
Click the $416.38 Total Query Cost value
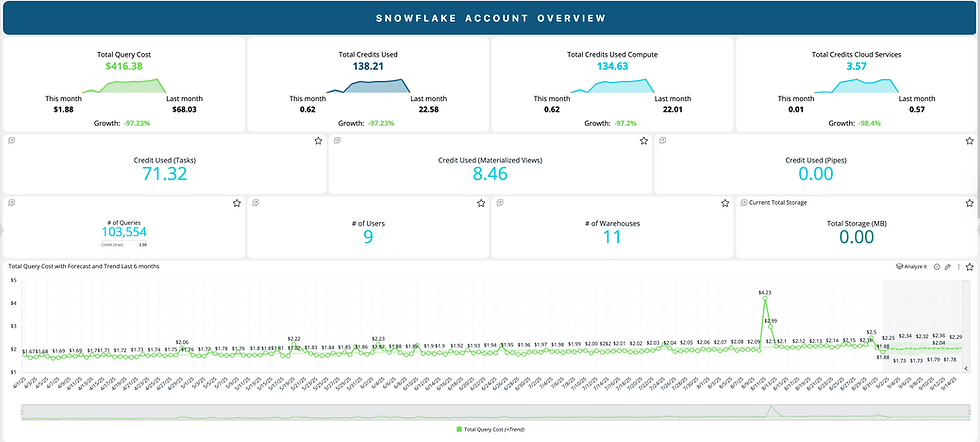[124, 66]
